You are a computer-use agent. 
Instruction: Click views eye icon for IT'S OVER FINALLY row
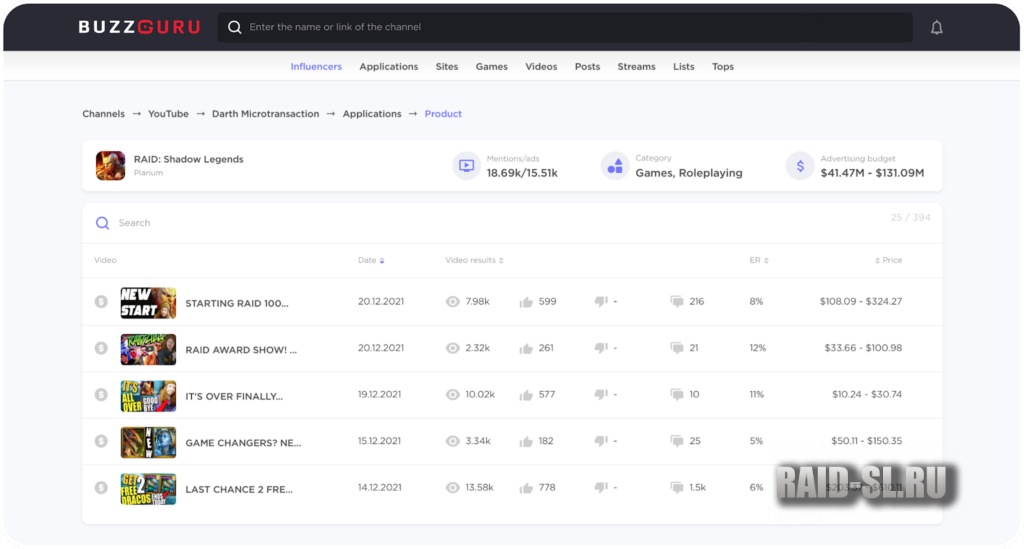coord(453,395)
